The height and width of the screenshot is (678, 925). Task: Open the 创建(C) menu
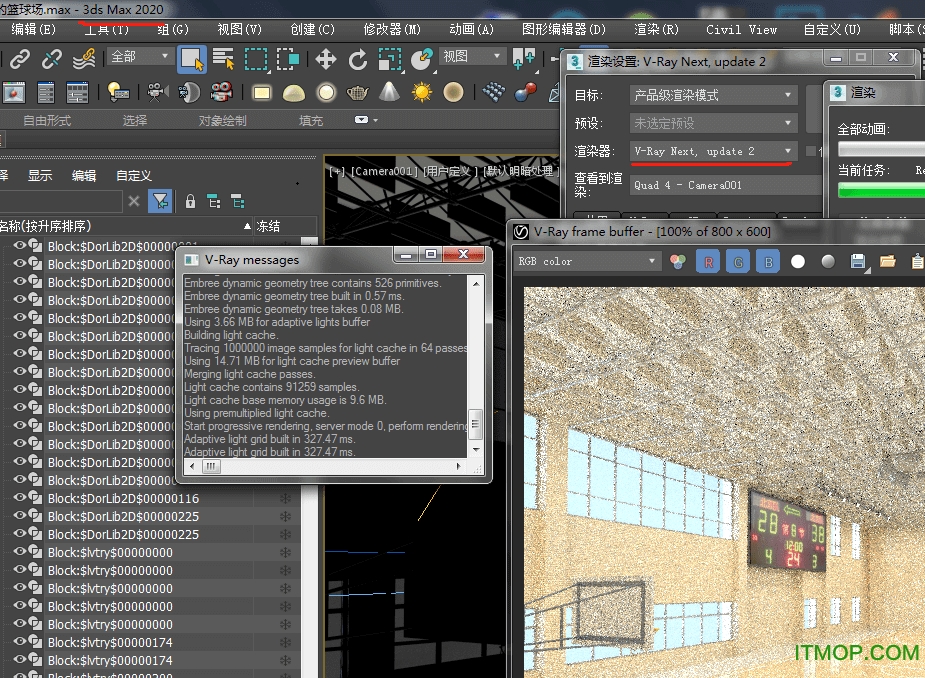pyautogui.click(x=312, y=30)
